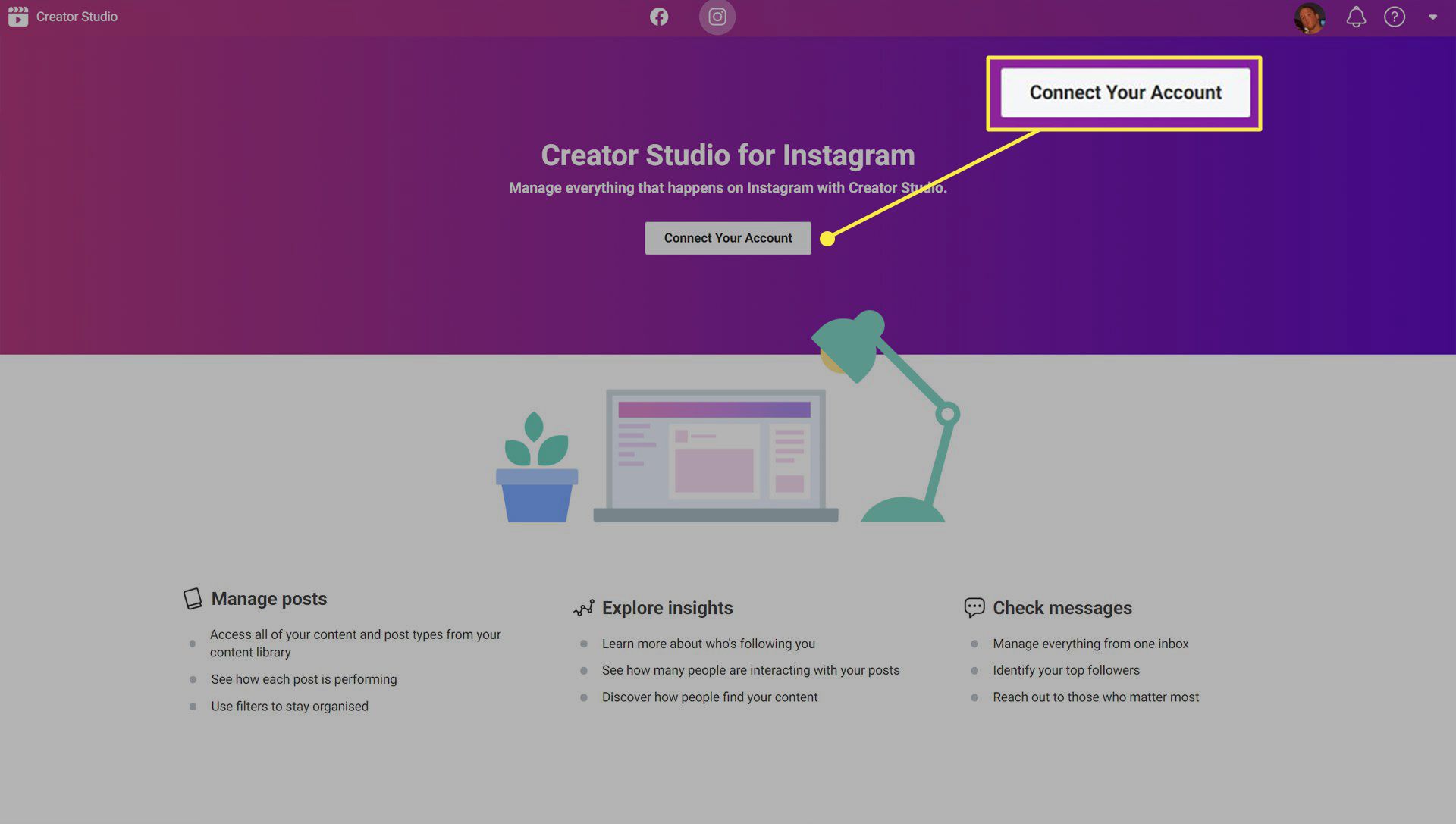Click 'Manage everything from one inbox'
Image resolution: width=1456 pixels, height=824 pixels.
[x=1090, y=644]
